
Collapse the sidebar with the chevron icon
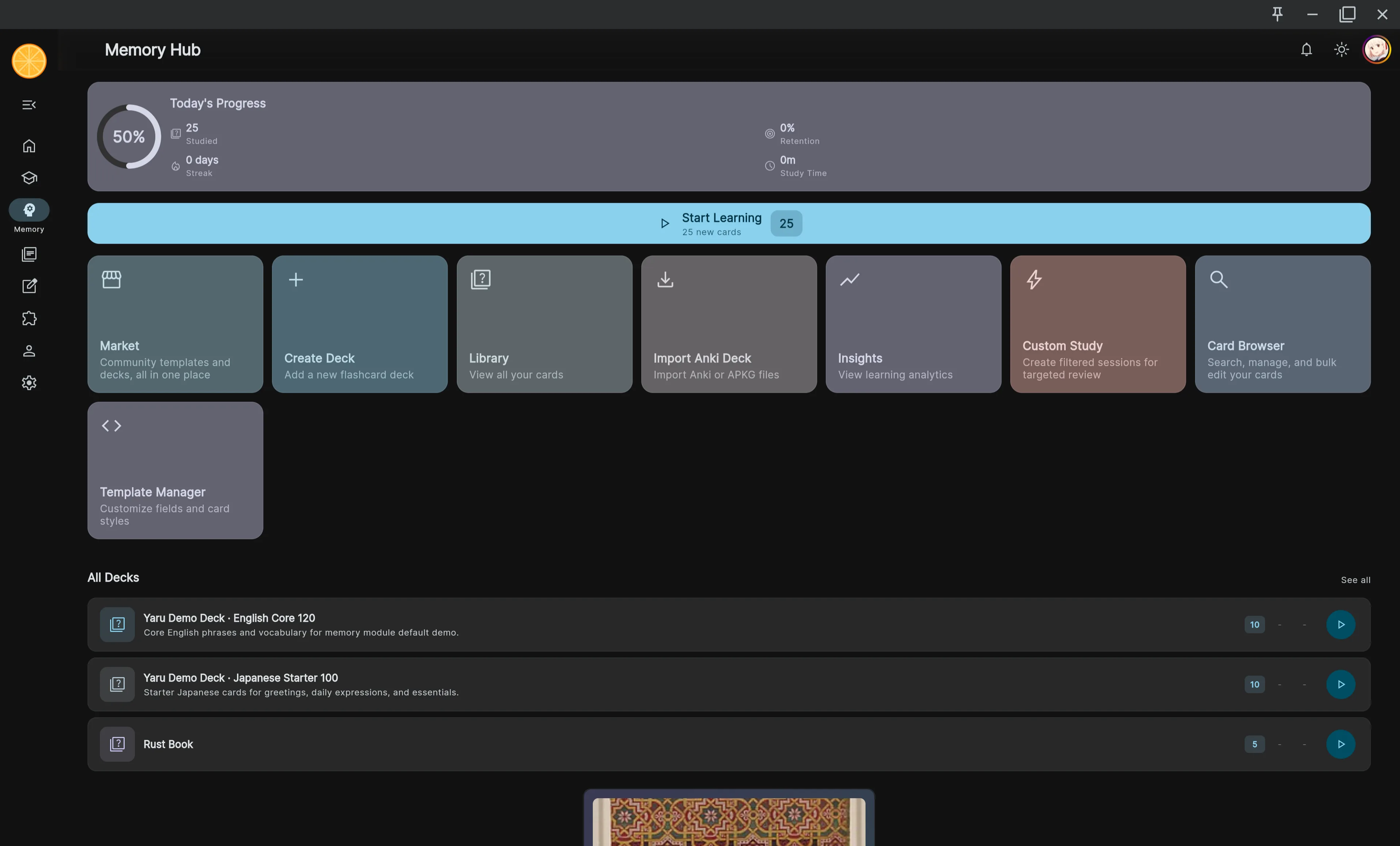(29, 105)
